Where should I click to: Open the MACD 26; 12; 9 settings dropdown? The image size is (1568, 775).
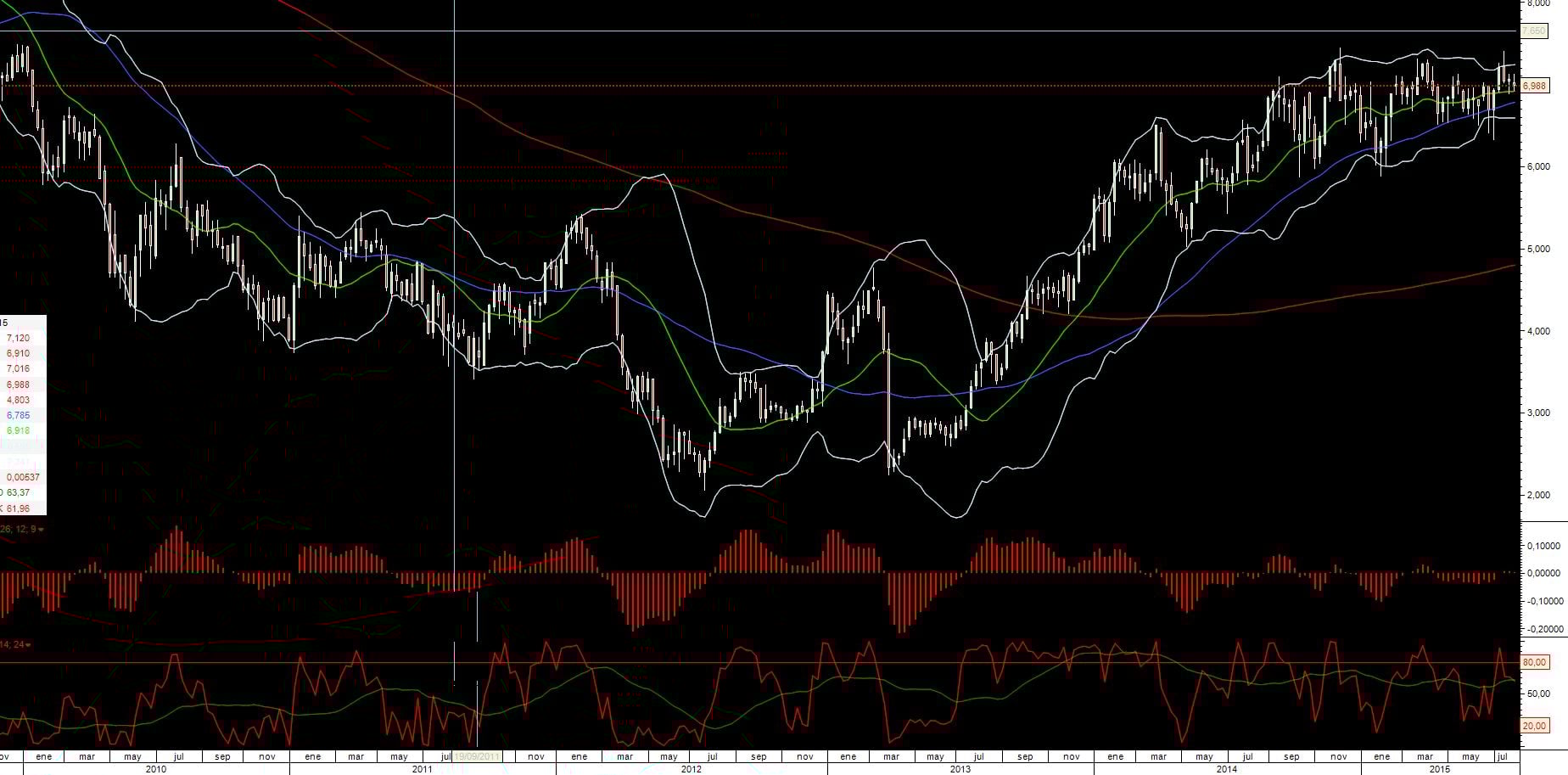coord(22,529)
